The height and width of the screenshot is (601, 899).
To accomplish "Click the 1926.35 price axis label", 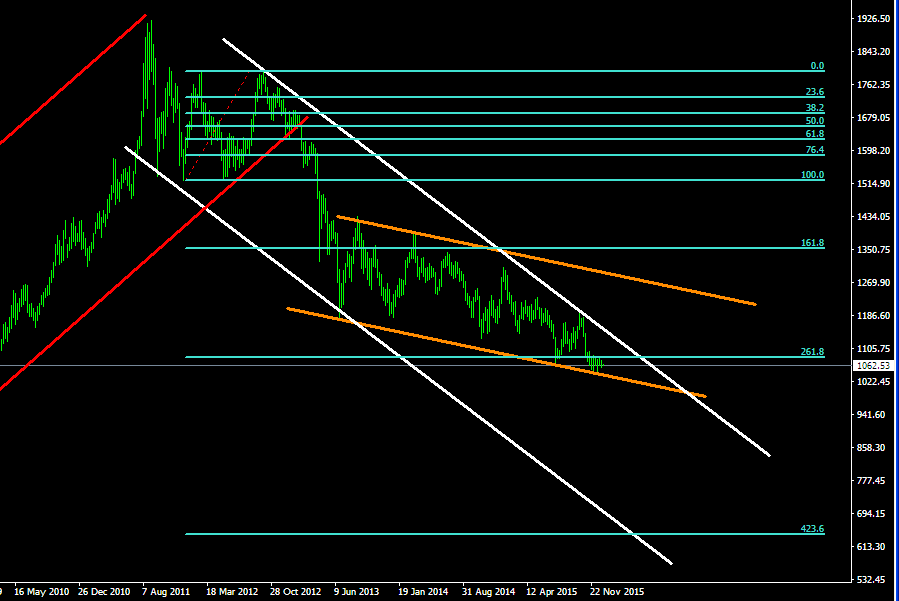I will 873,19.
